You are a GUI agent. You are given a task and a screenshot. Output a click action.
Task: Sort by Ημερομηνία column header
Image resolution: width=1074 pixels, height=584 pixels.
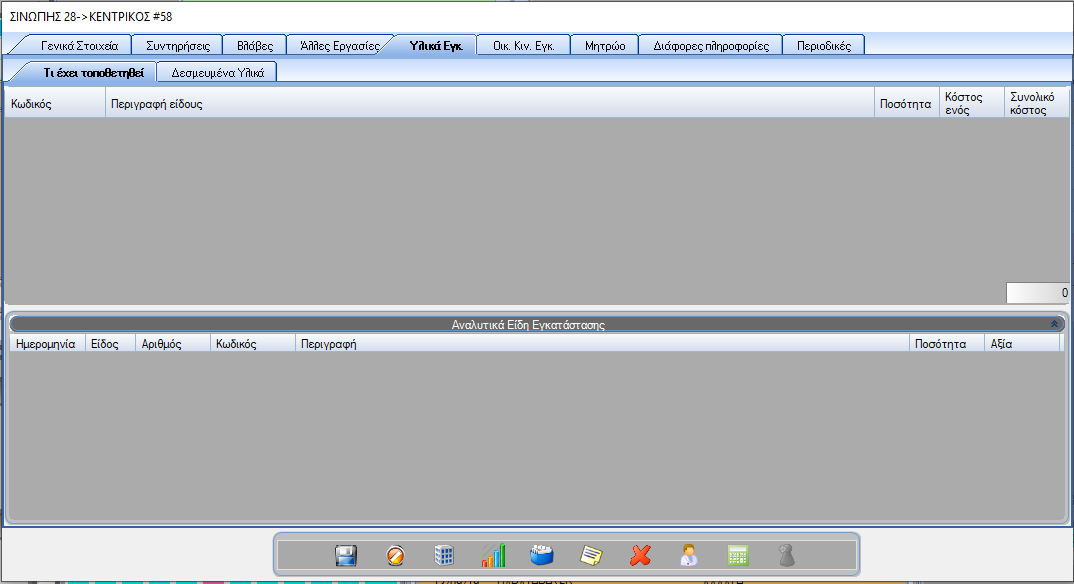pos(46,343)
